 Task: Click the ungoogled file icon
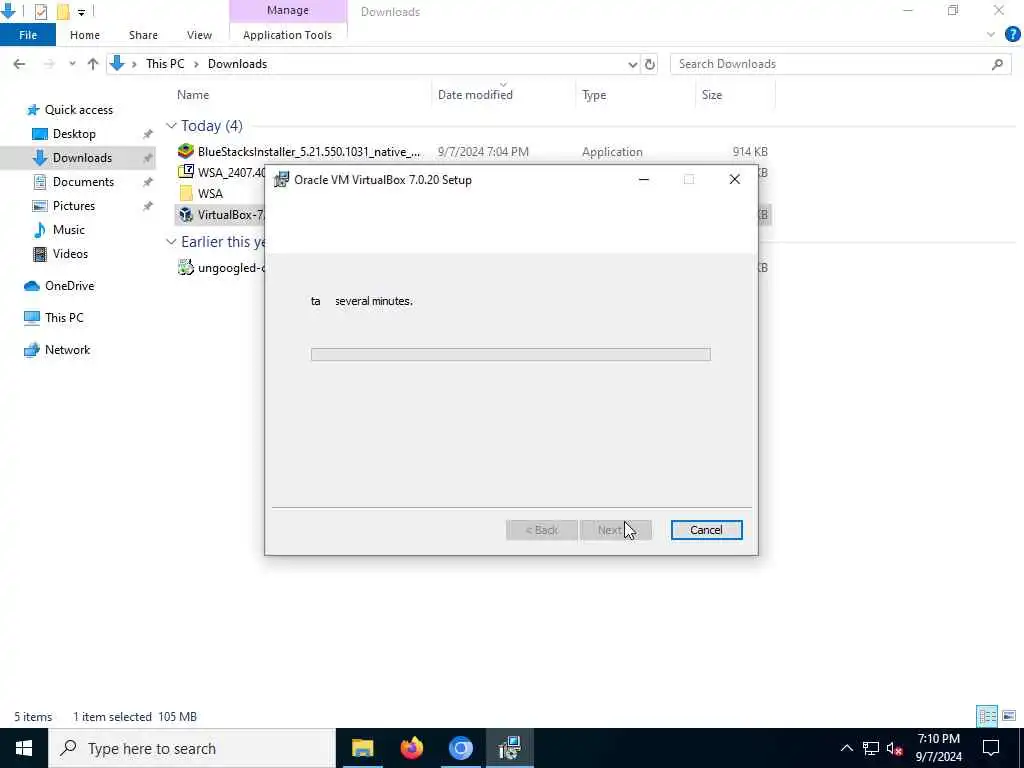click(186, 268)
